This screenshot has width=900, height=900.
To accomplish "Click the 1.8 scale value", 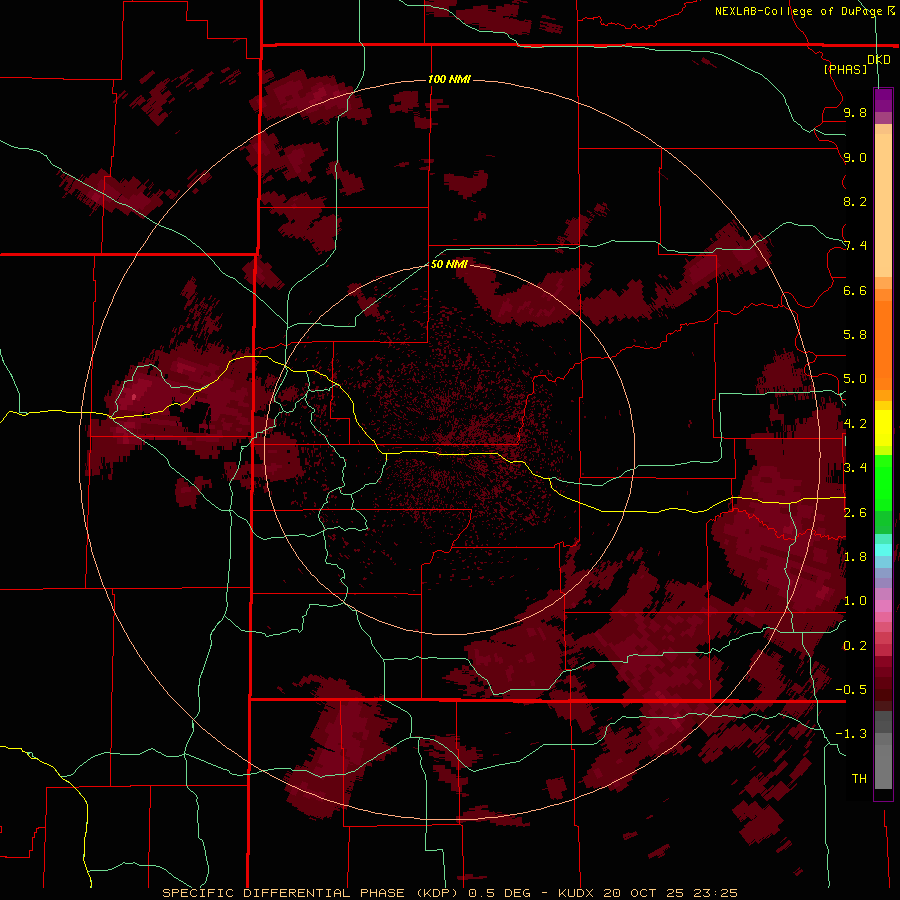I will [855, 557].
